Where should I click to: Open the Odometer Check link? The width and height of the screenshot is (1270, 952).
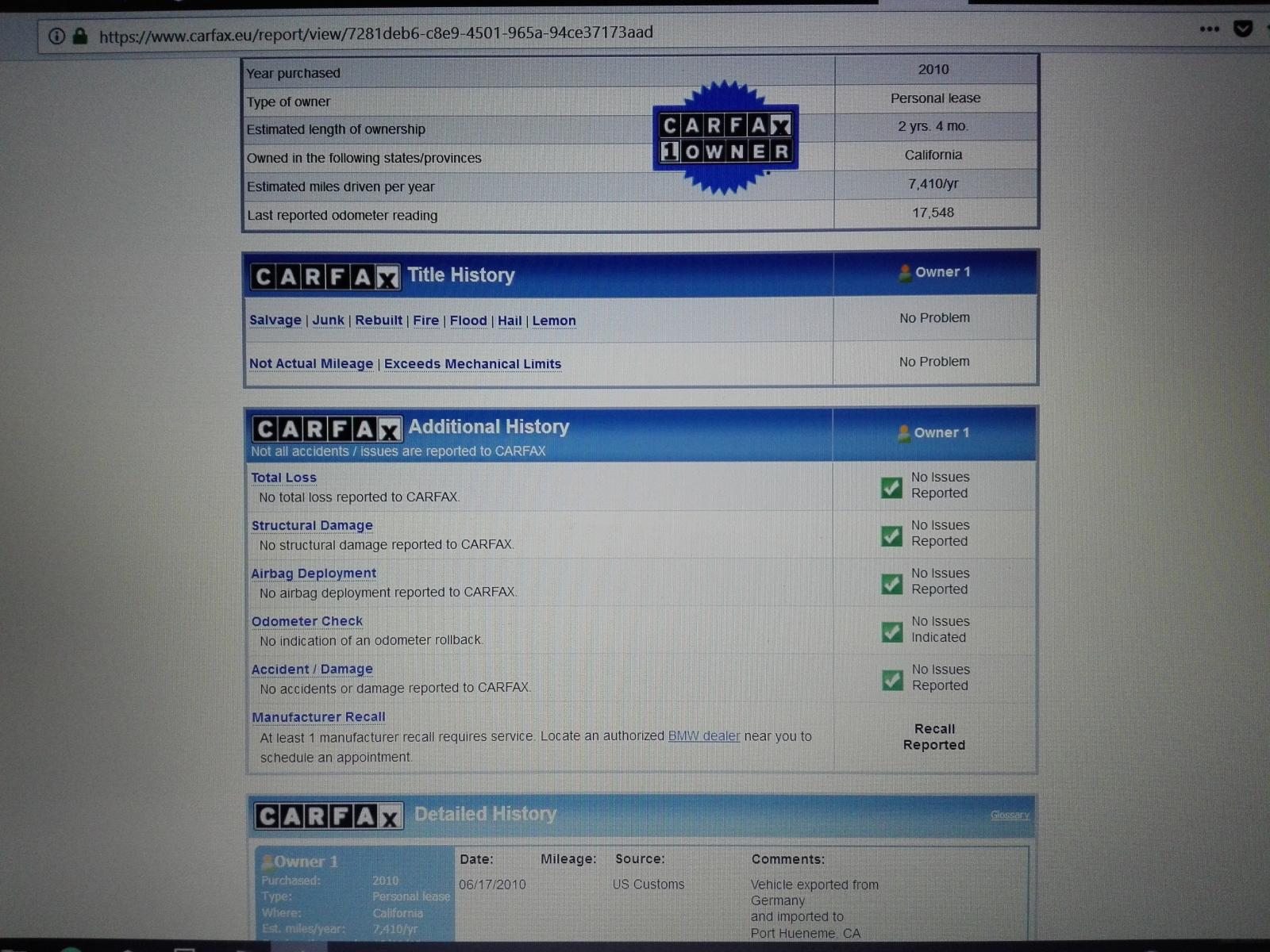coord(306,621)
